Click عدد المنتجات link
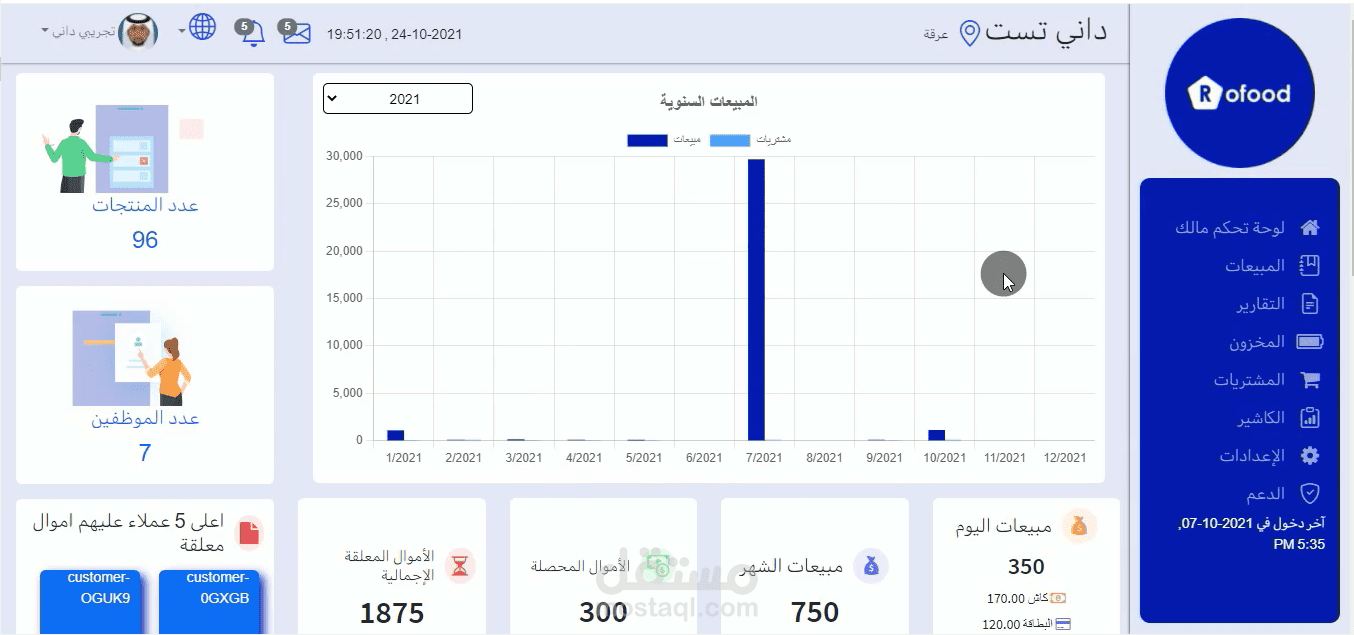Screen dimensions: 1354x635 pyautogui.click(x=146, y=205)
